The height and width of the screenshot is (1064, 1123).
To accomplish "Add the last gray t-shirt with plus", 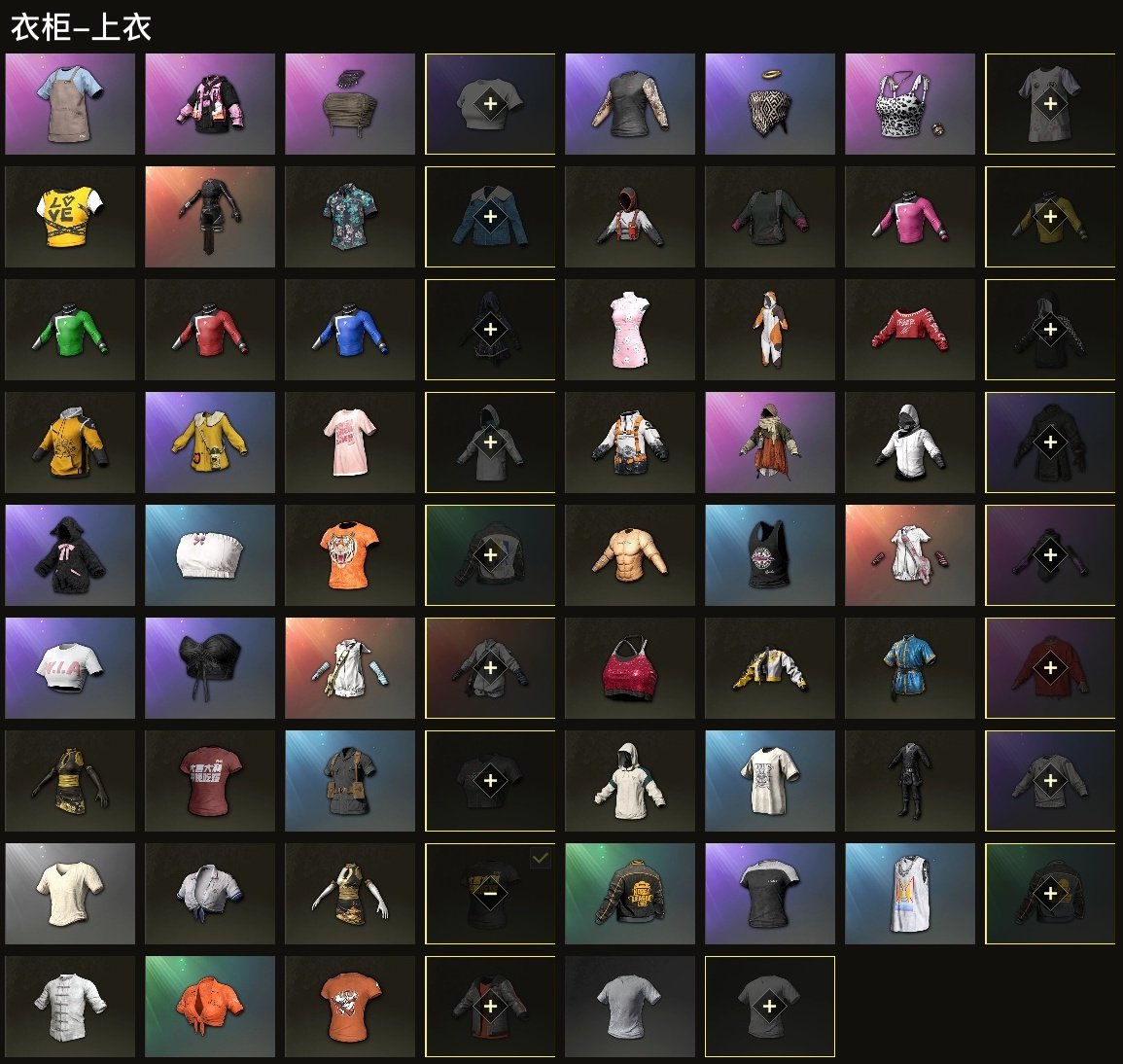I will coord(770,1006).
